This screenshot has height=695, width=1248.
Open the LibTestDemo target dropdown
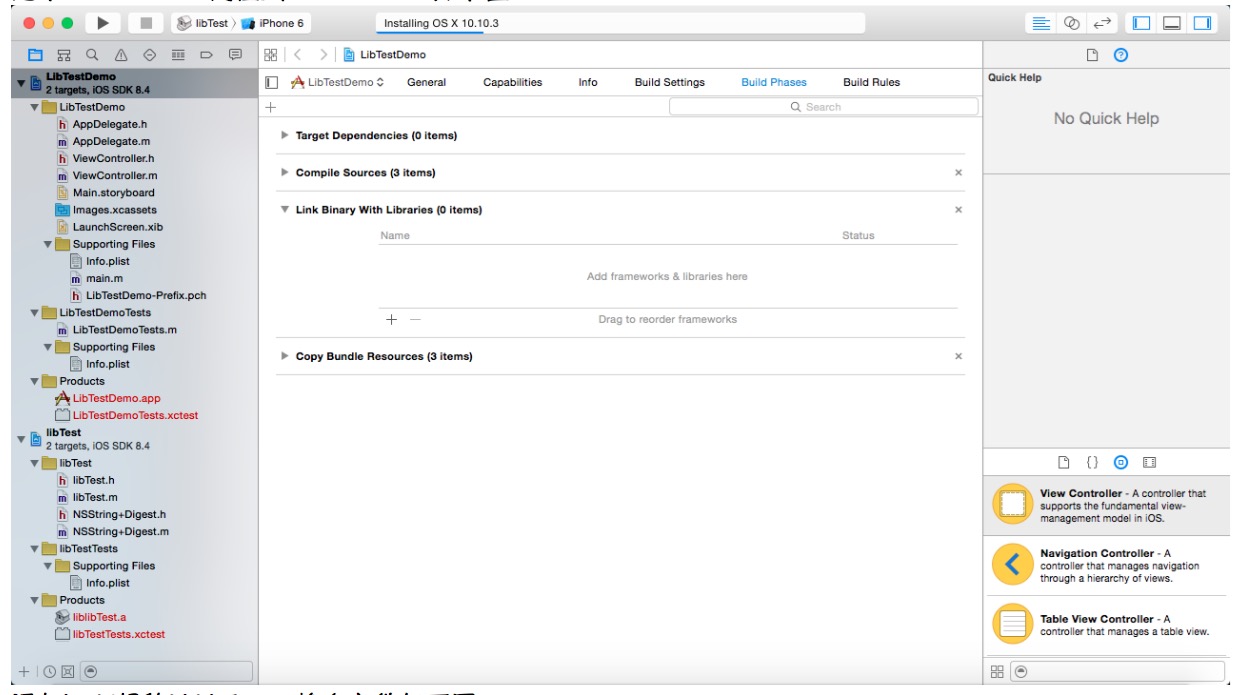point(337,82)
